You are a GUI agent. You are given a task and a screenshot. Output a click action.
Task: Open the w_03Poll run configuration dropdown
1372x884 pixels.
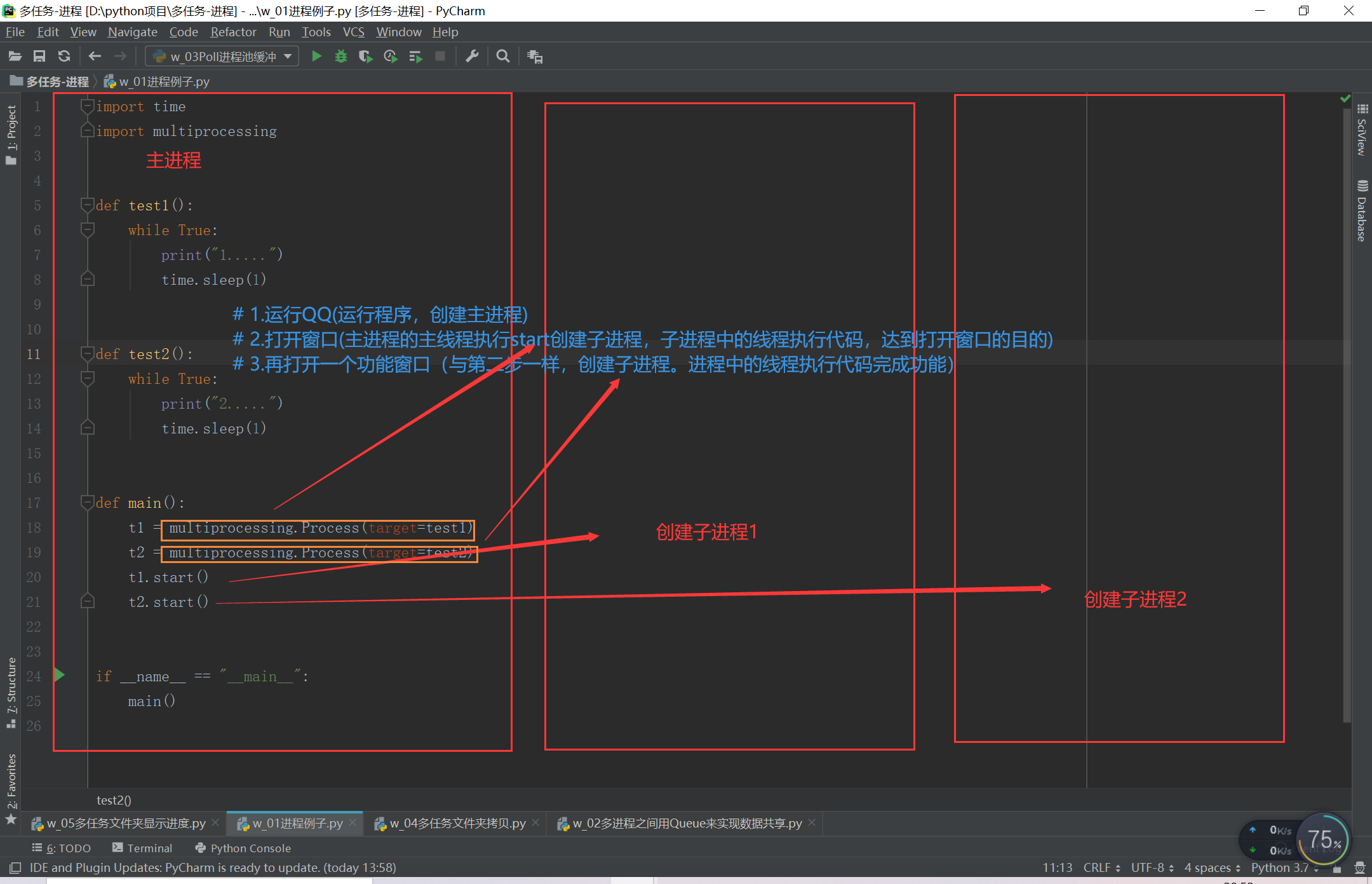pos(222,57)
